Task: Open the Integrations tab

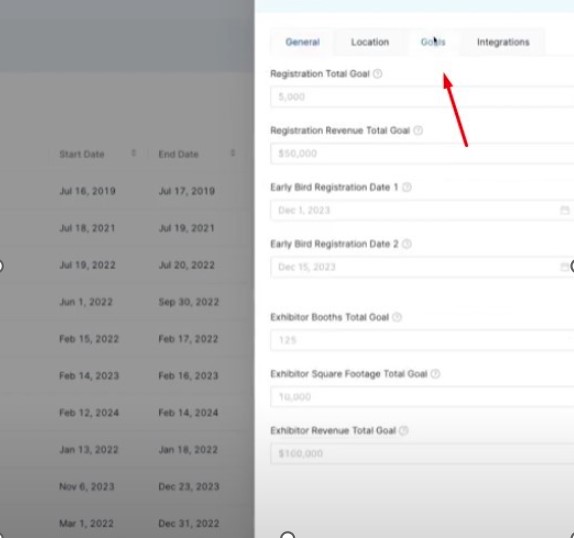Action: point(503,42)
